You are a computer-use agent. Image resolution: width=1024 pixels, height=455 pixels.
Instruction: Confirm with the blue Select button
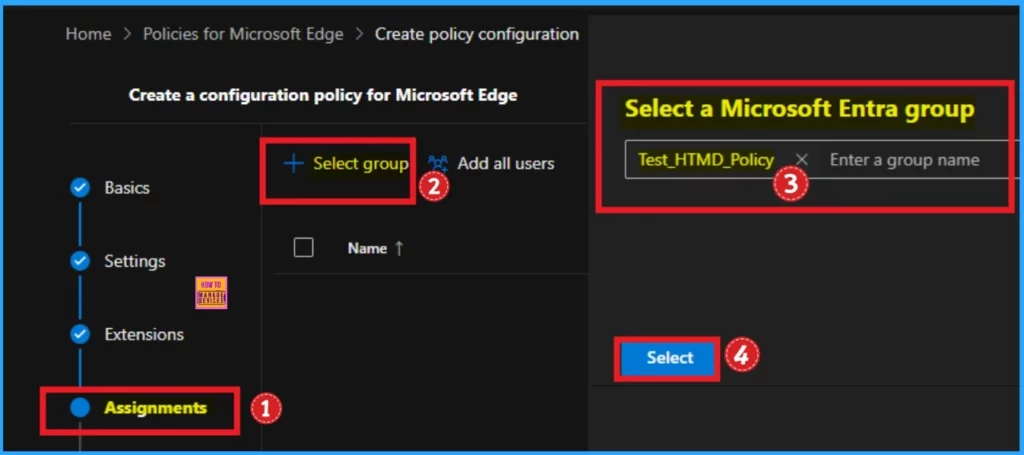click(669, 358)
